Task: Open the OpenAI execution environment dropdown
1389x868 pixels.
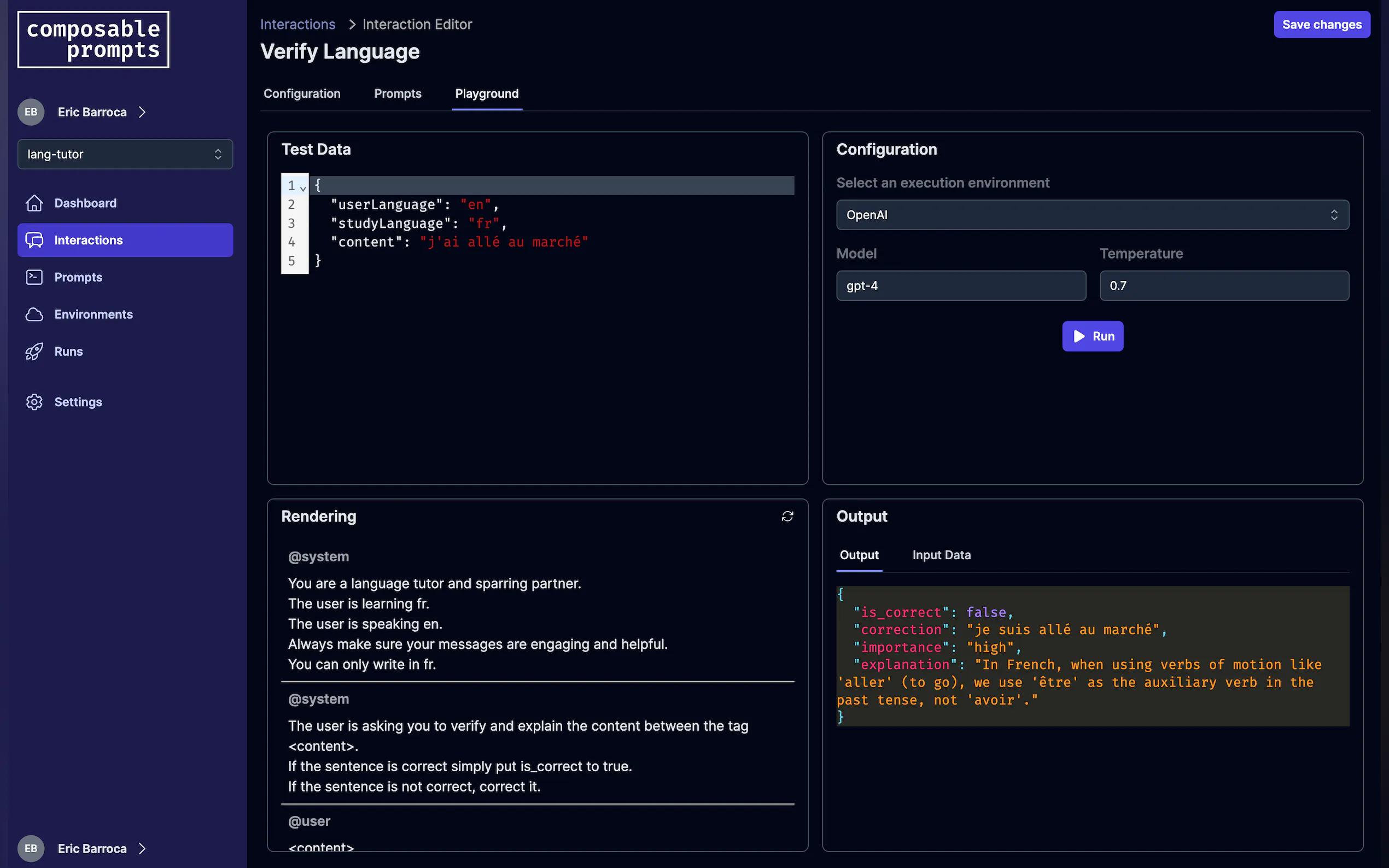Action: coord(1092,215)
